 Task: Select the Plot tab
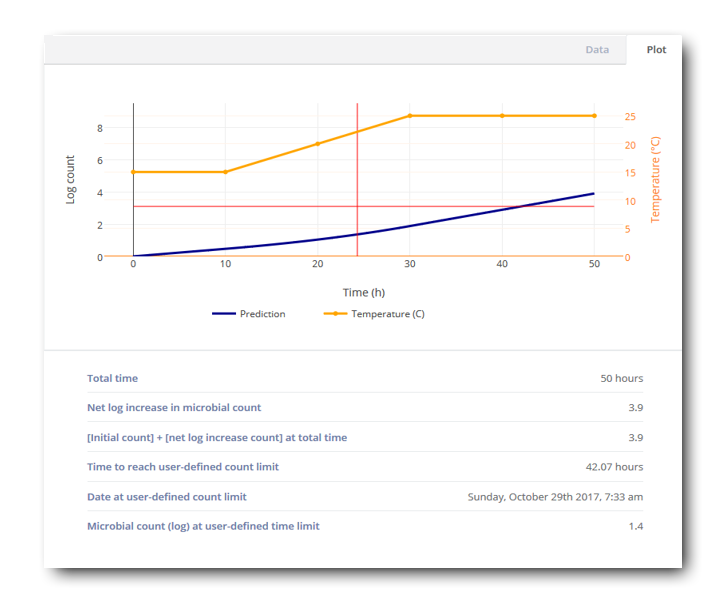(x=656, y=50)
